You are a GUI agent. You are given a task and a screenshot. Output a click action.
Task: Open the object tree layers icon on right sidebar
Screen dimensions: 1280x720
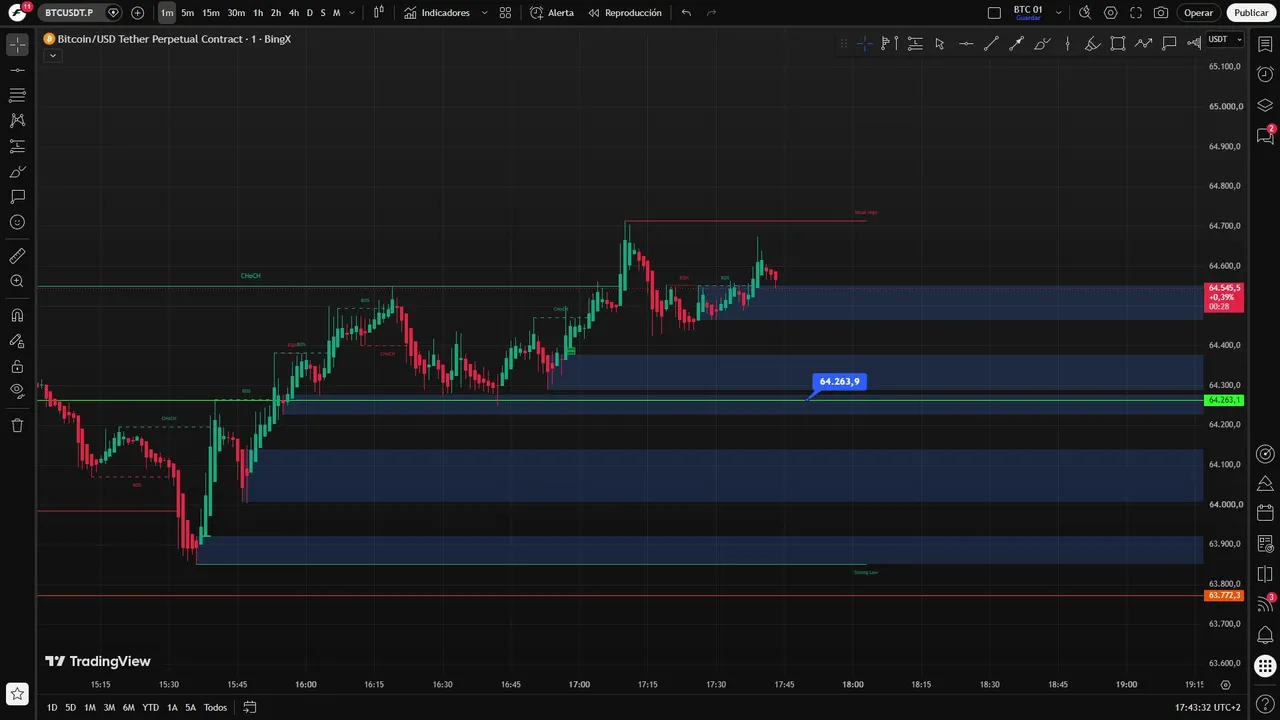pyautogui.click(x=1265, y=105)
